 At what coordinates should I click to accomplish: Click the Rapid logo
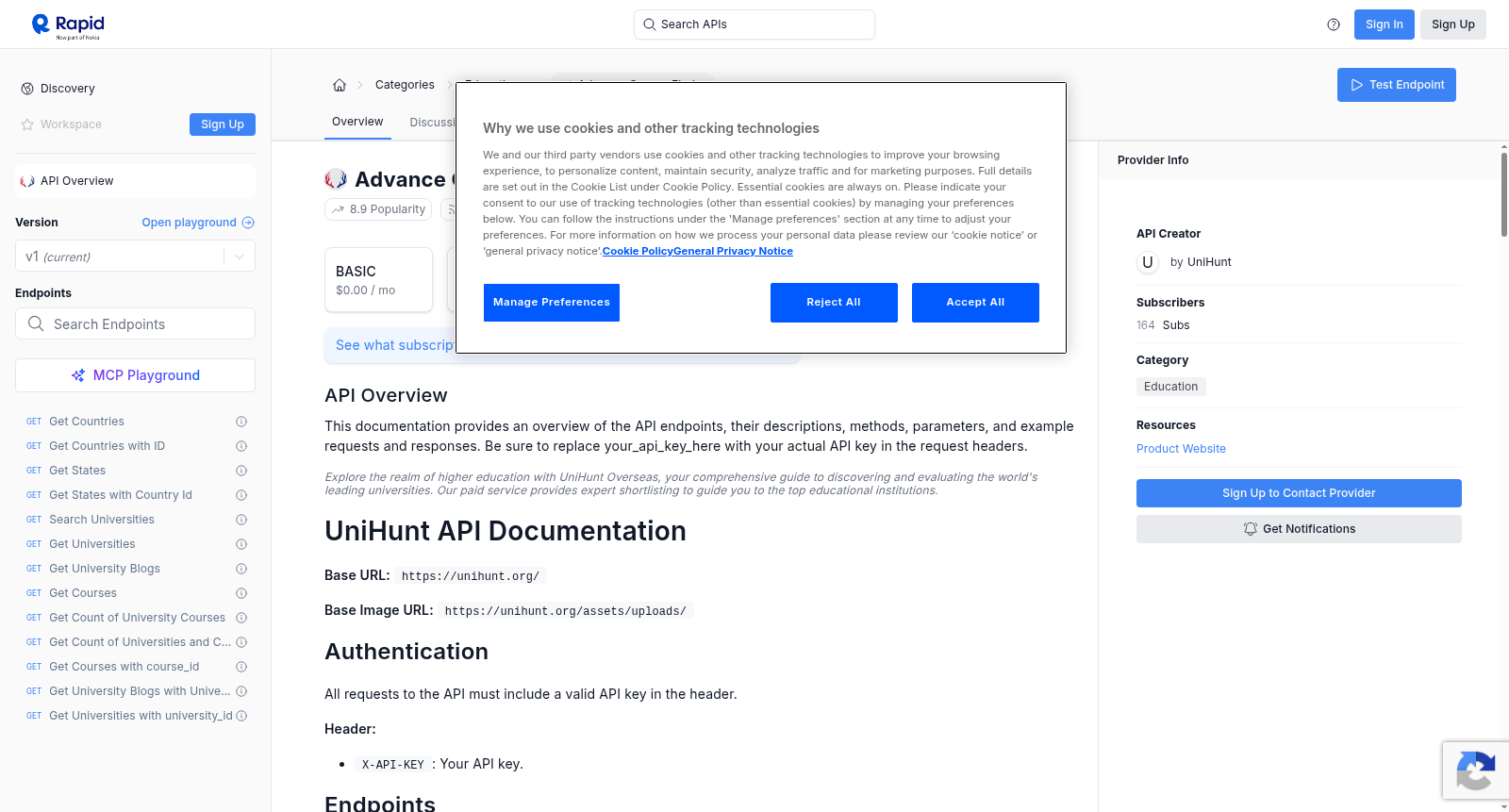(x=68, y=25)
